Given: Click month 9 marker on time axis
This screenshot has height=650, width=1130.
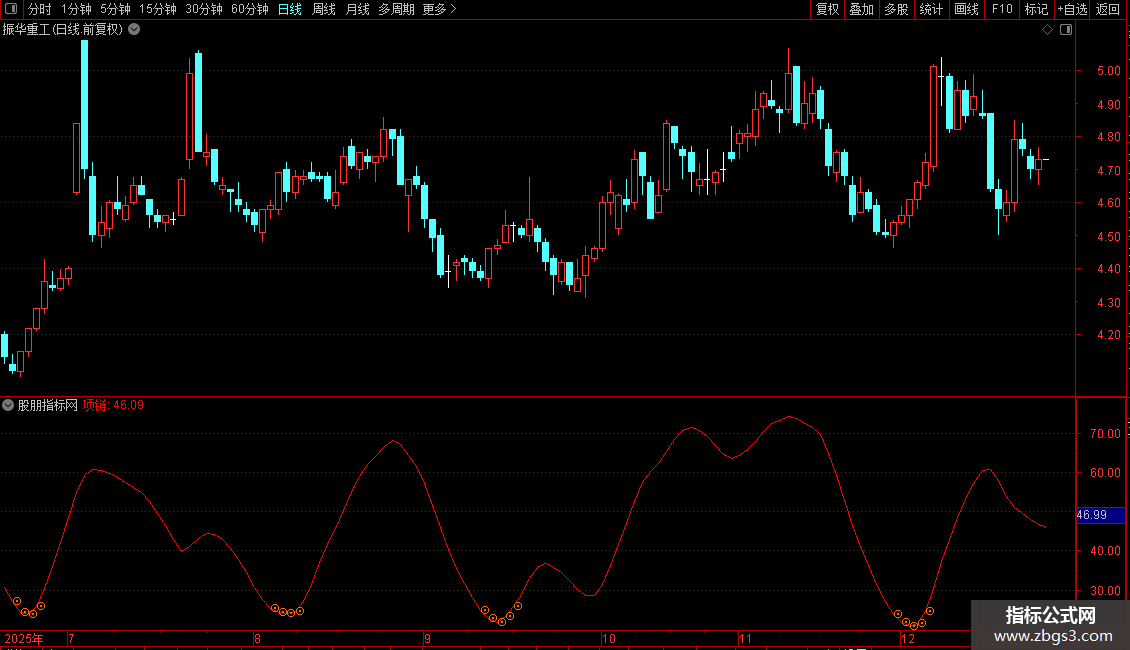Looking at the screenshot, I should pyautogui.click(x=427, y=638).
